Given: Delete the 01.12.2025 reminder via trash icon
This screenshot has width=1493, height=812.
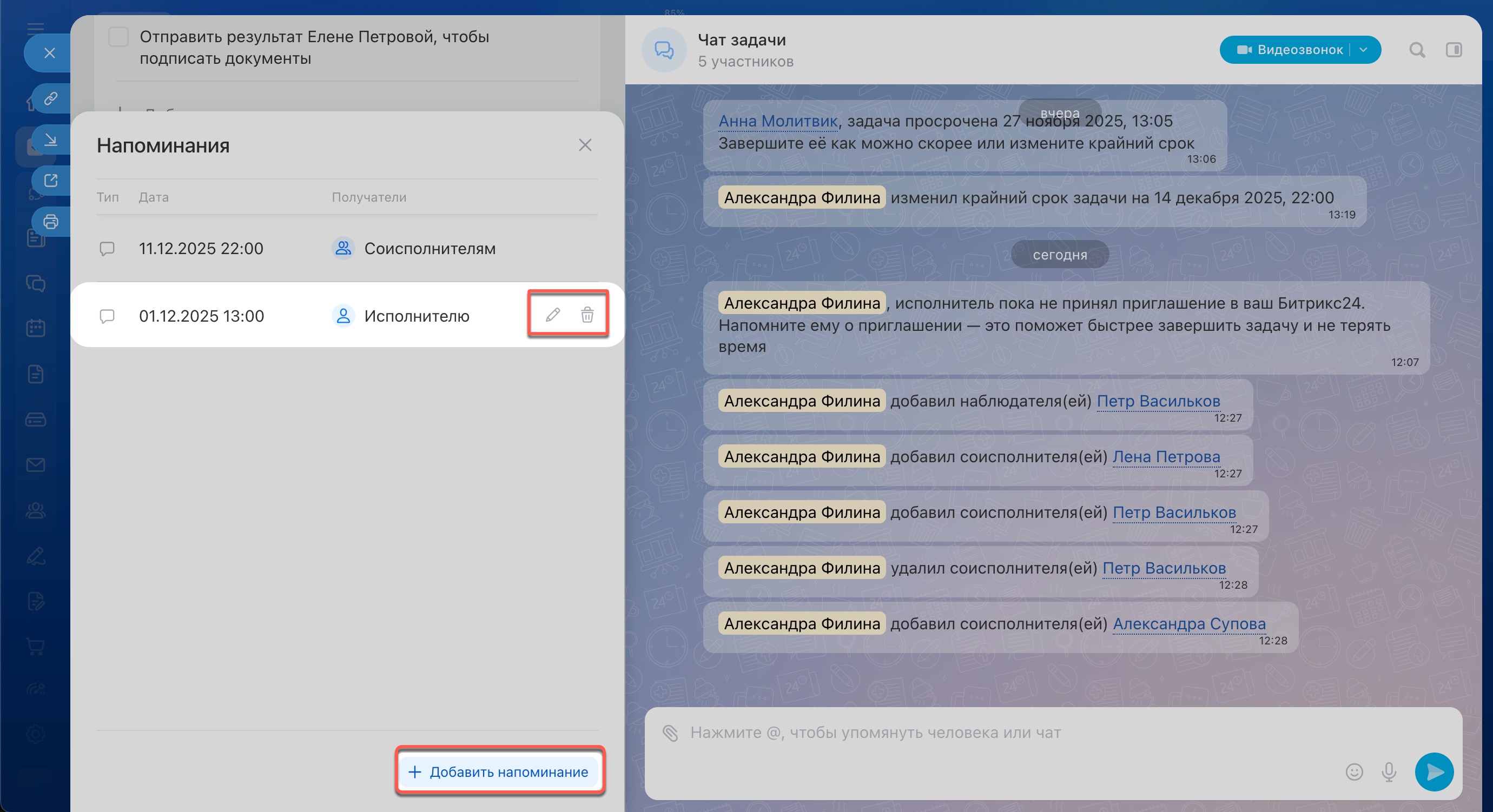Looking at the screenshot, I should pyautogui.click(x=587, y=315).
